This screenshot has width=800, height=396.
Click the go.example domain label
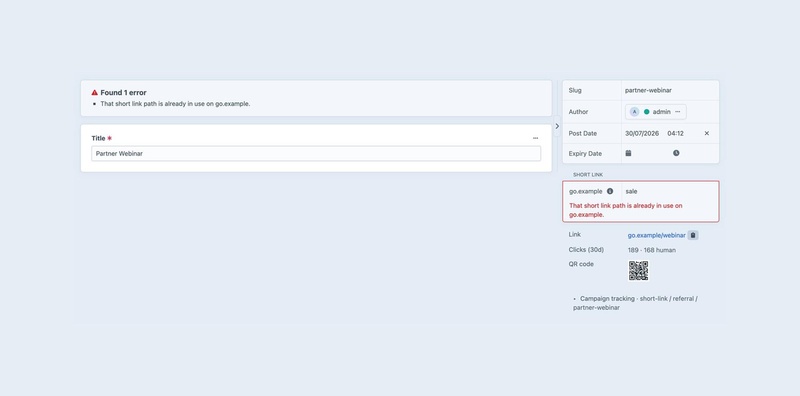tap(586, 191)
